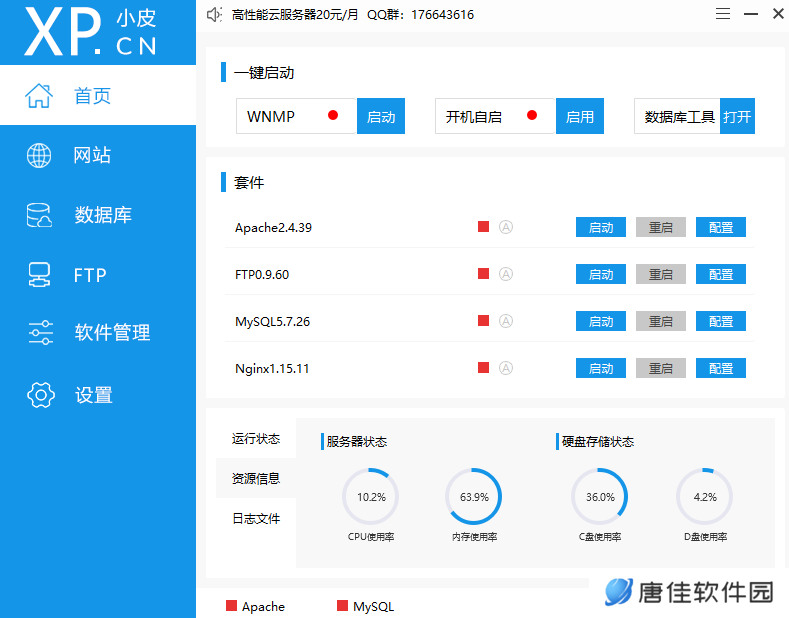Click MySQL status at bottom bar

365,606
